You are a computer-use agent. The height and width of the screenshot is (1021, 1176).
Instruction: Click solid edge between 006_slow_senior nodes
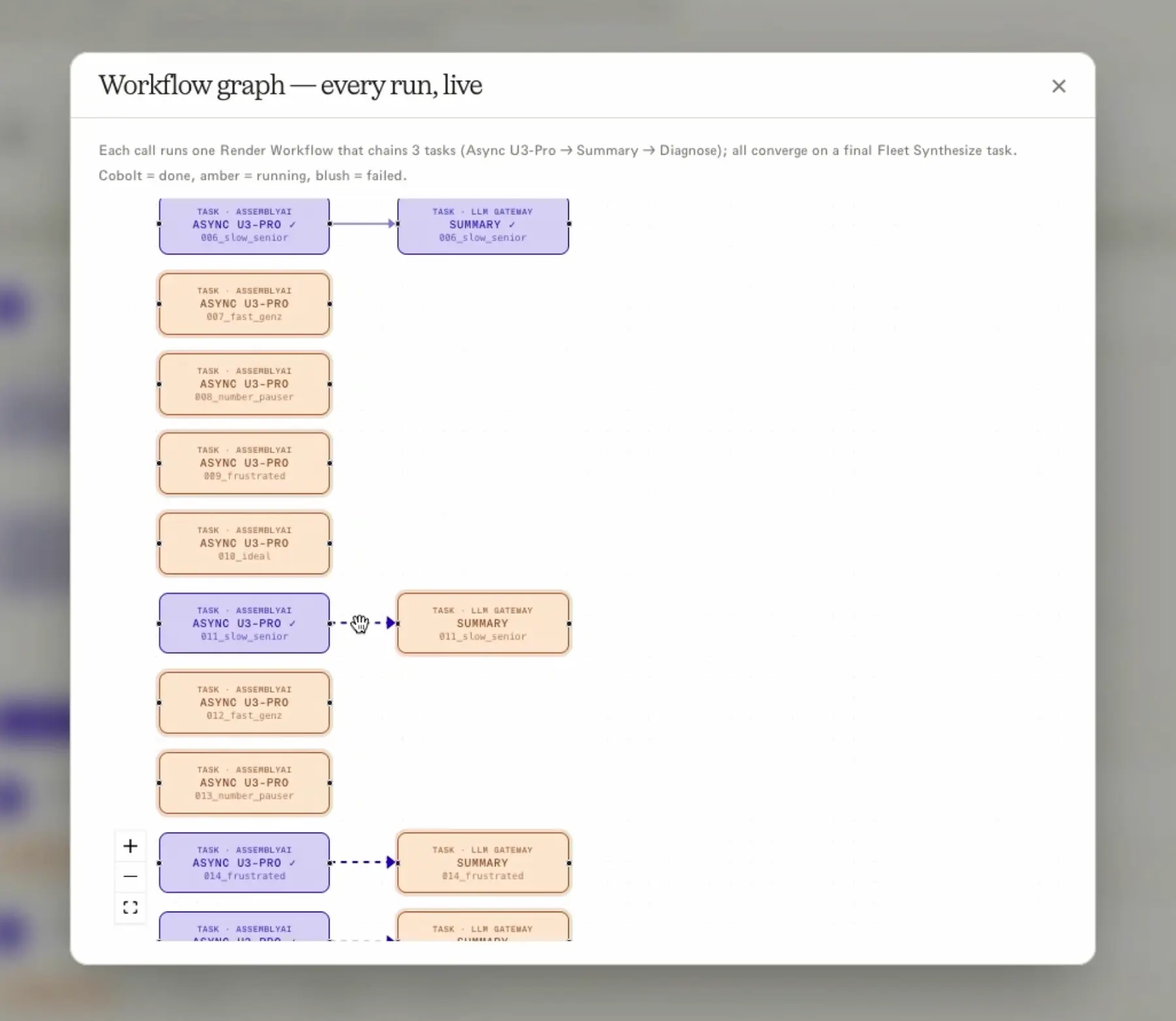click(x=363, y=224)
